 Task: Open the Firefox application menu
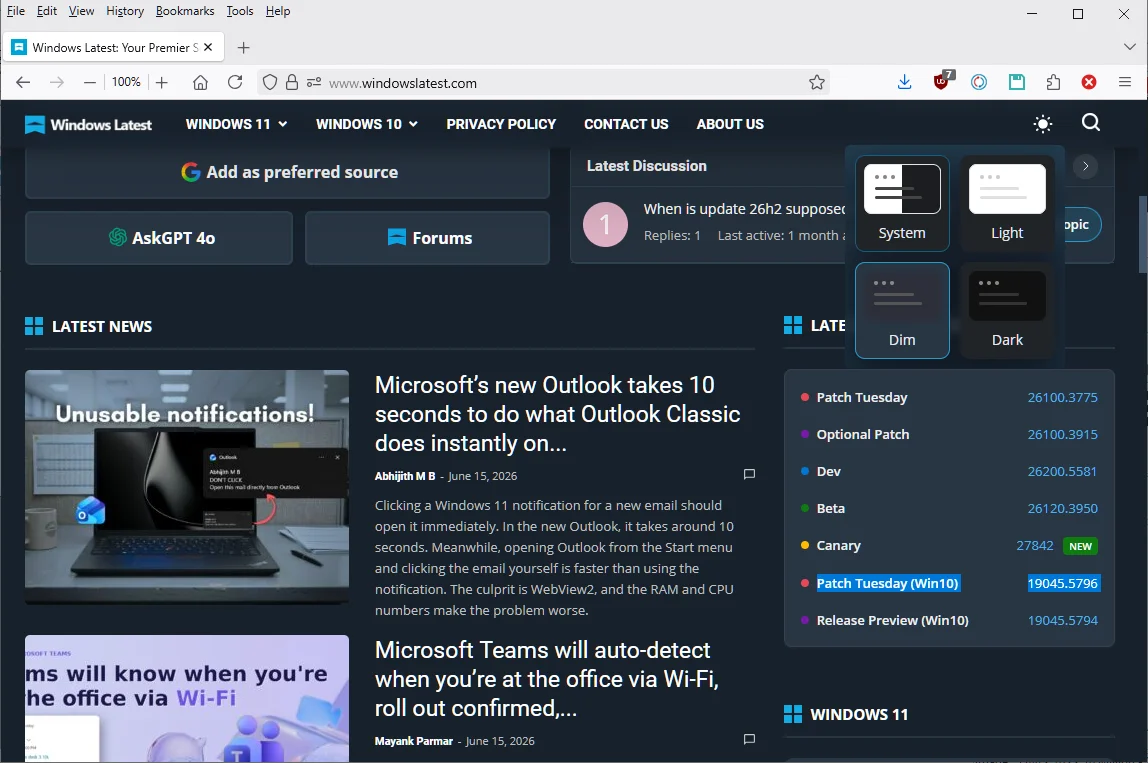[x=1125, y=82]
